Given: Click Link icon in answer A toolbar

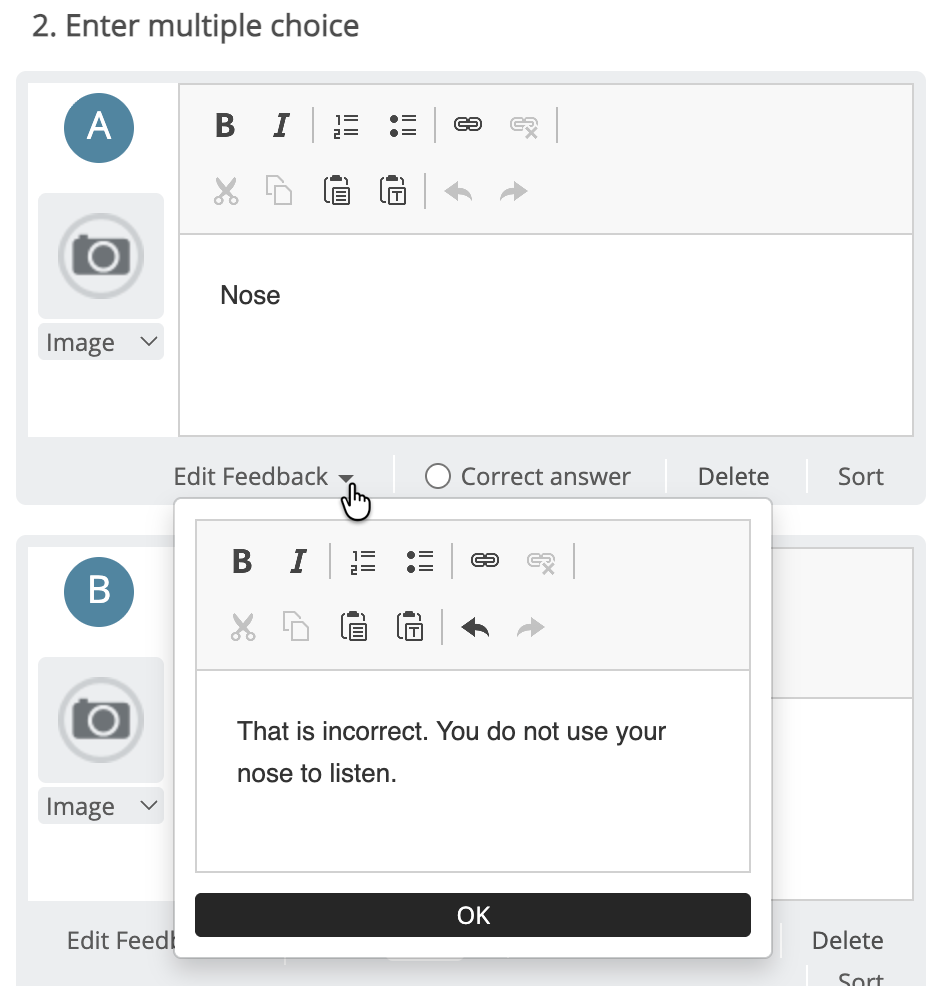Looking at the screenshot, I should [468, 125].
